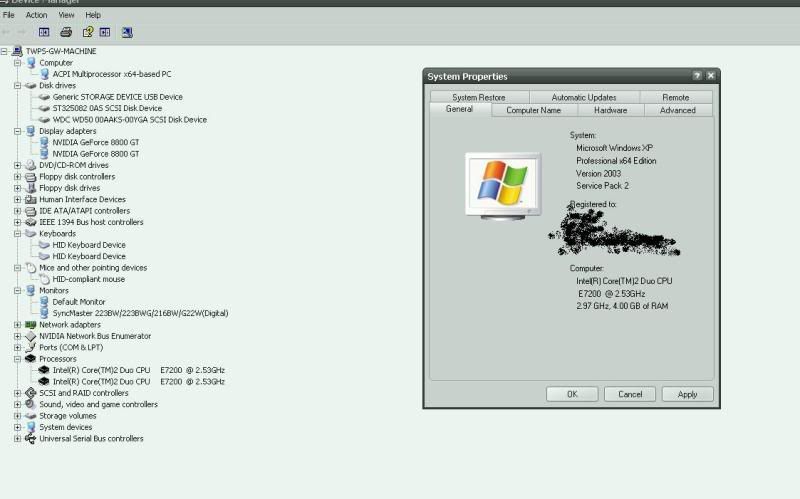Click the TWPS-GW-MACHINE root computer icon

(x=17, y=51)
